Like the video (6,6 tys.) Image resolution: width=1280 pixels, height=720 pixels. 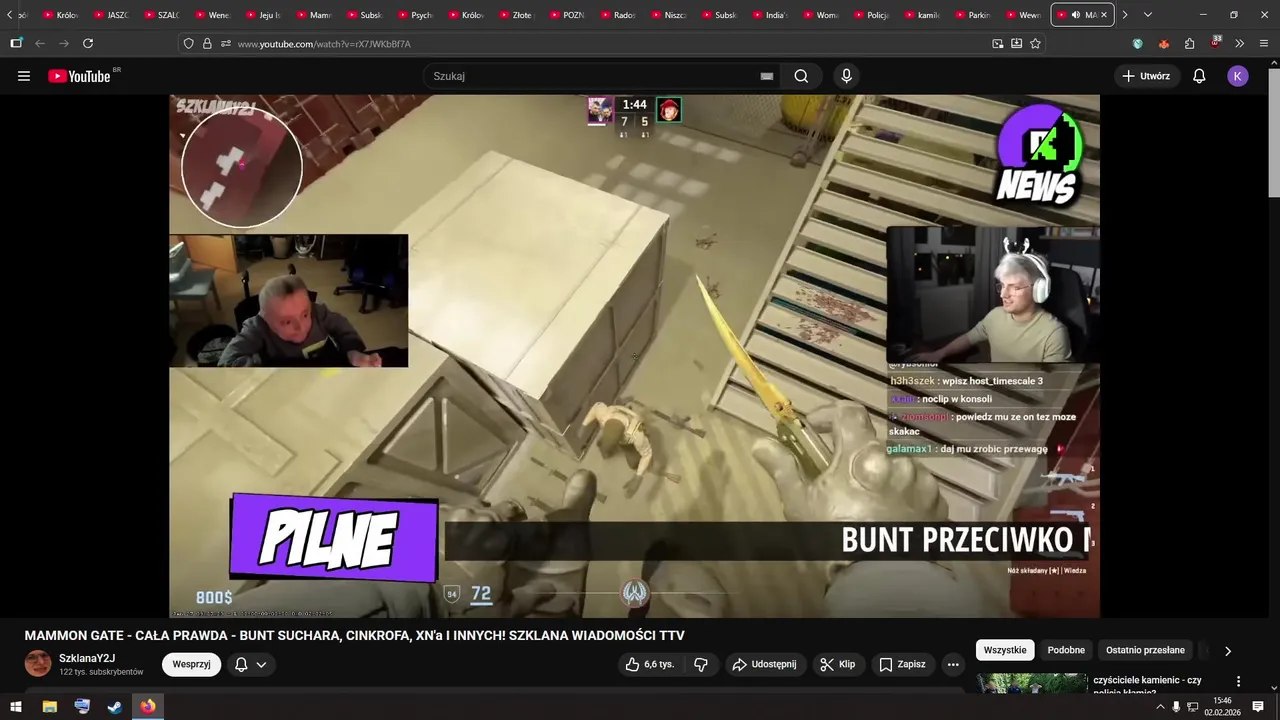[x=650, y=664]
